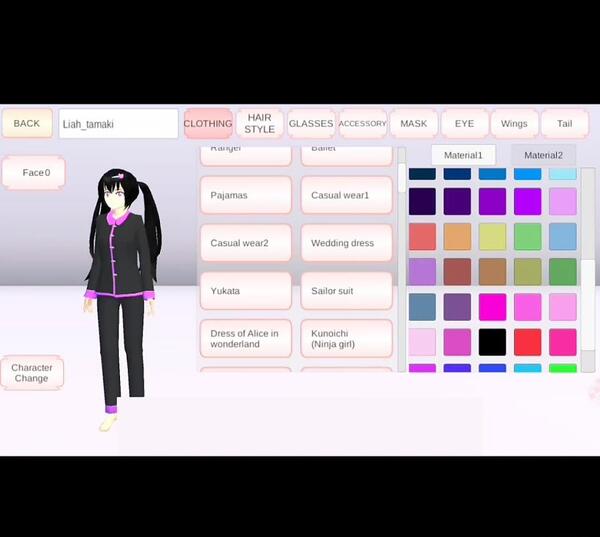
Task: Select the bright magenta color swatch
Action: (492, 307)
